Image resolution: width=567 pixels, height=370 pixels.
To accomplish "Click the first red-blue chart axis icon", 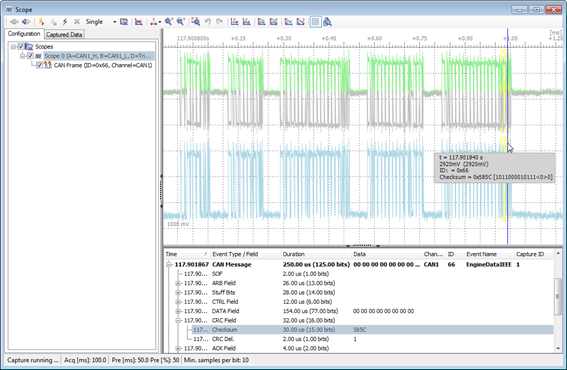I will 234,22.
